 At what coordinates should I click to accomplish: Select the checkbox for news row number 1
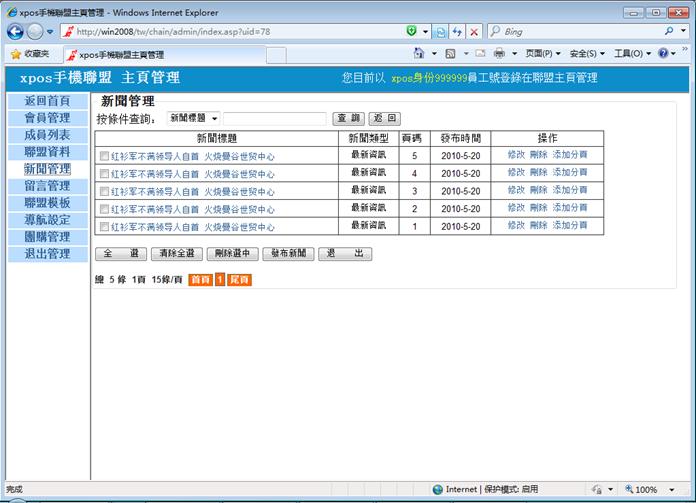(104, 226)
